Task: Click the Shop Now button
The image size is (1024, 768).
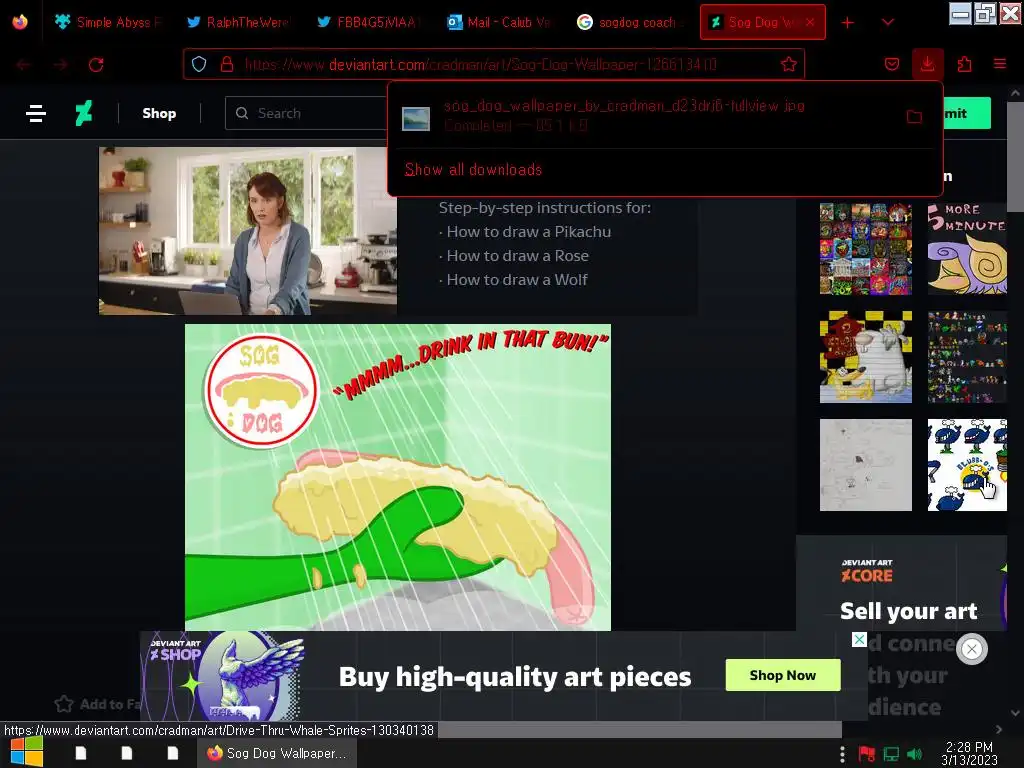Action: point(782,675)
